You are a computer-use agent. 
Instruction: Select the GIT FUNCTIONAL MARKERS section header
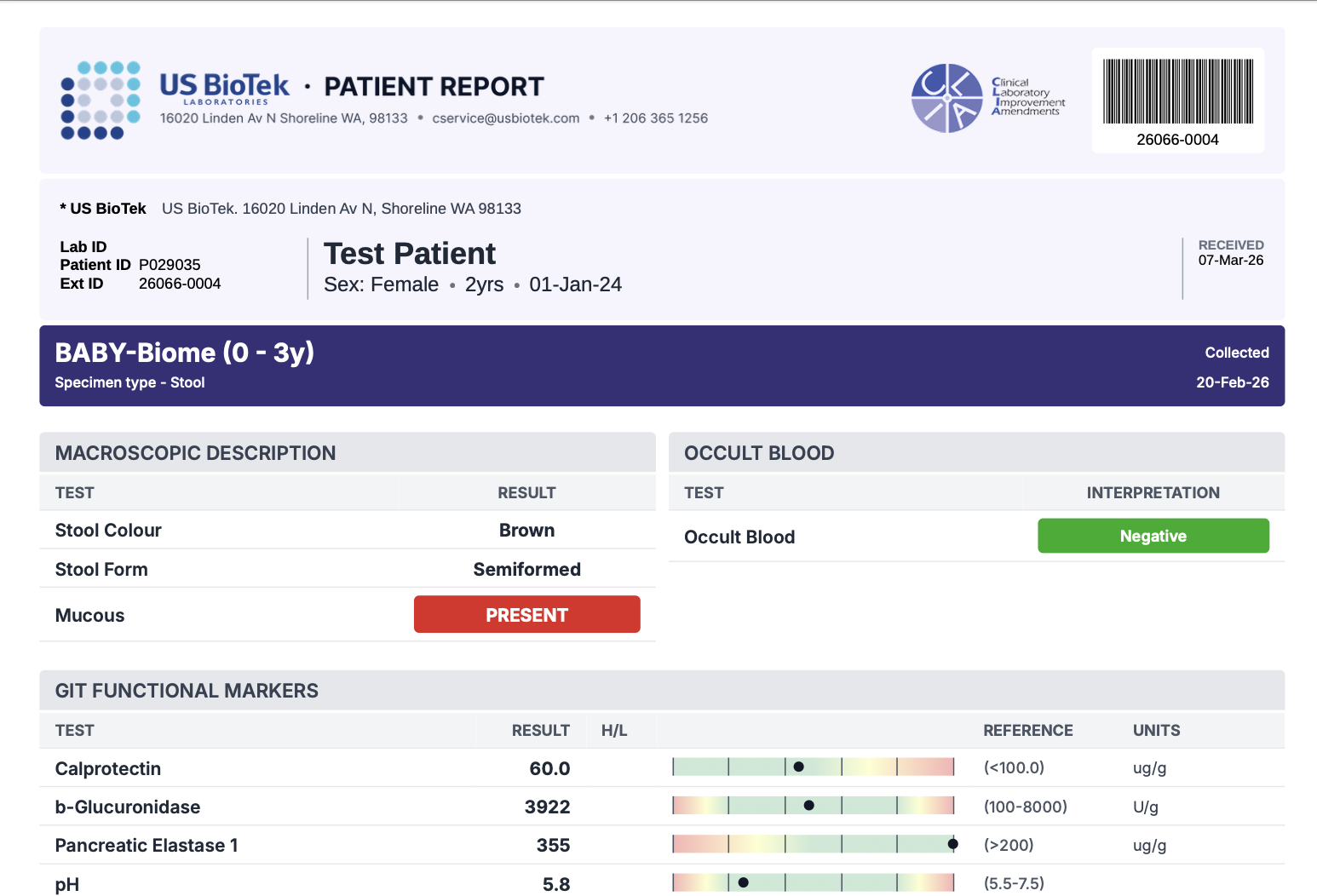click(x=187, y=691)
